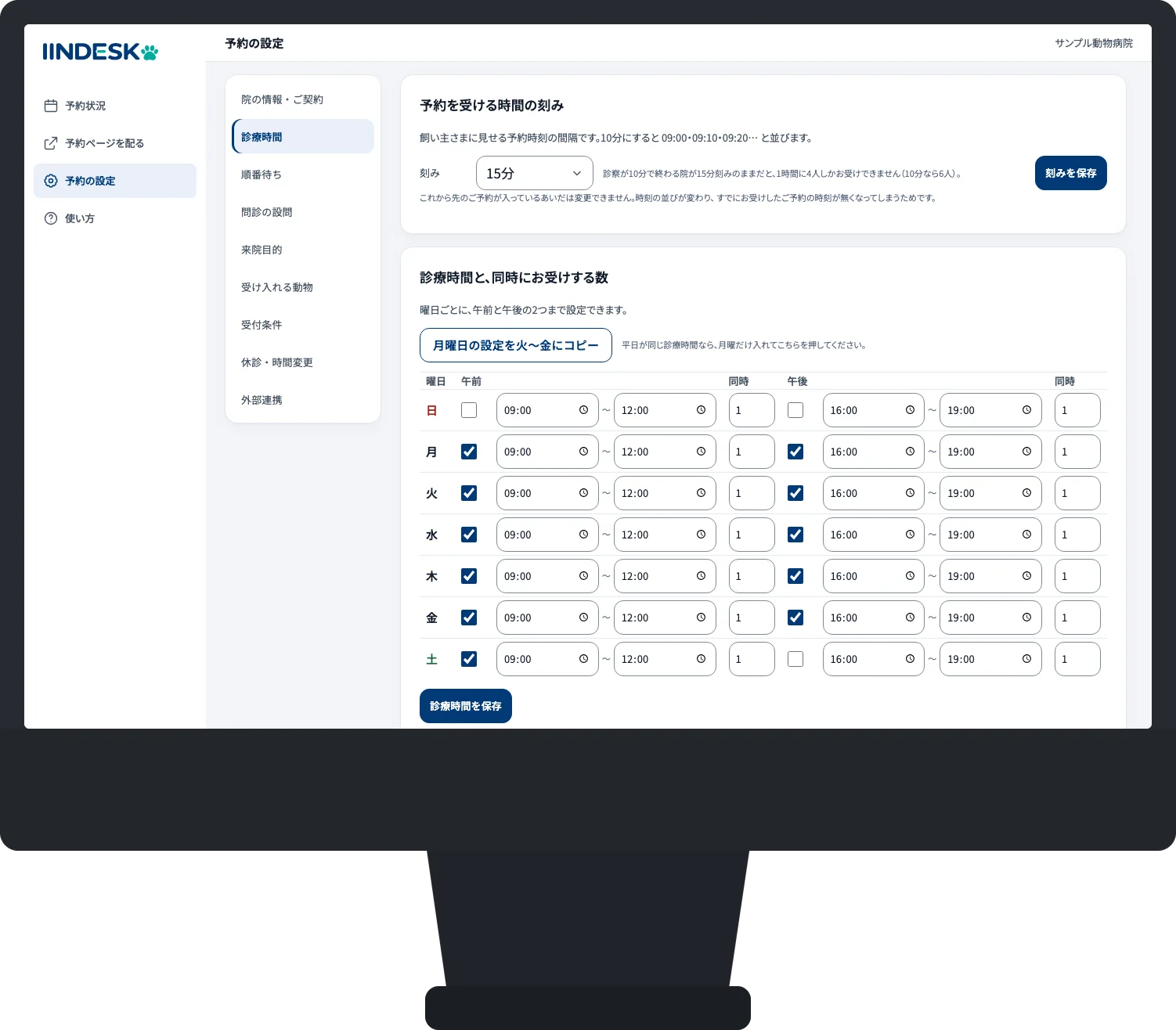The height and width of the screenshot is (1030, 1176).
Task: Go to 順番待ち settings section
Action: tap(303, 175)
